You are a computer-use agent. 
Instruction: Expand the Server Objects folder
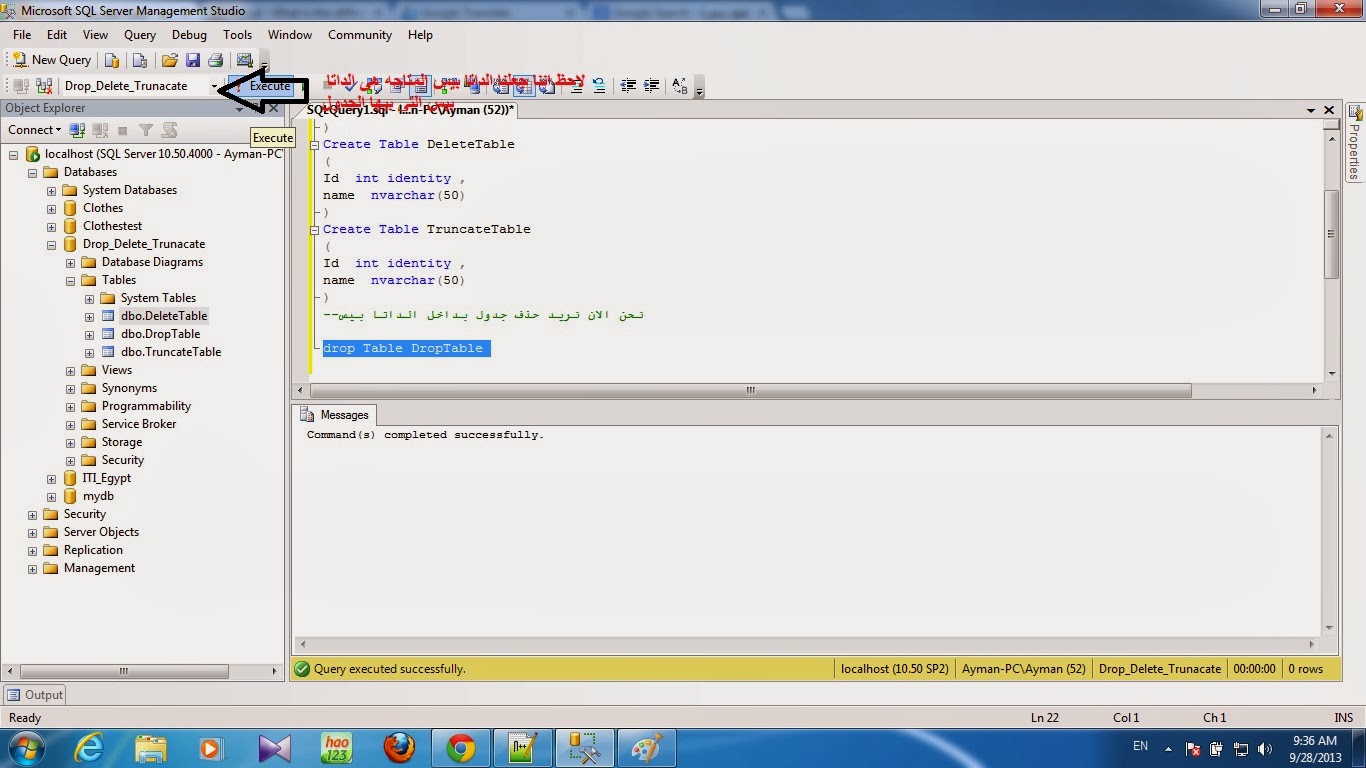[32, 532]
